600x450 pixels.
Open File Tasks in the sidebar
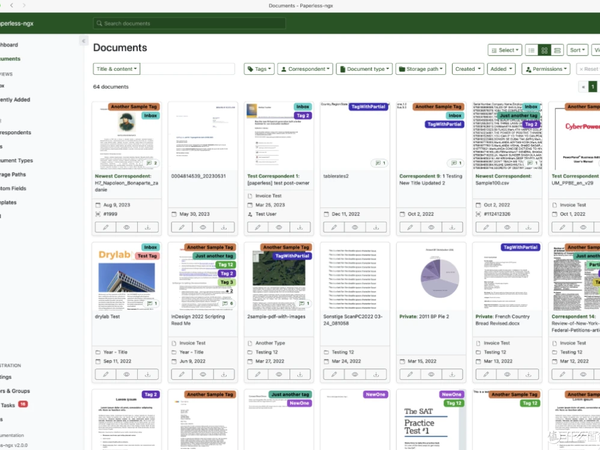pos(14,405)
